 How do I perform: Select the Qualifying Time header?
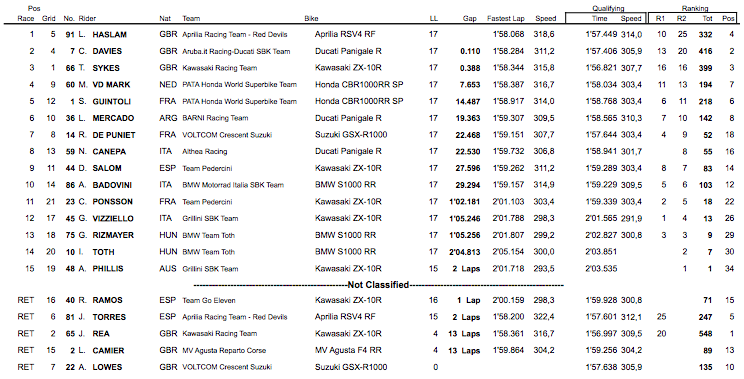tap(600, 18)
